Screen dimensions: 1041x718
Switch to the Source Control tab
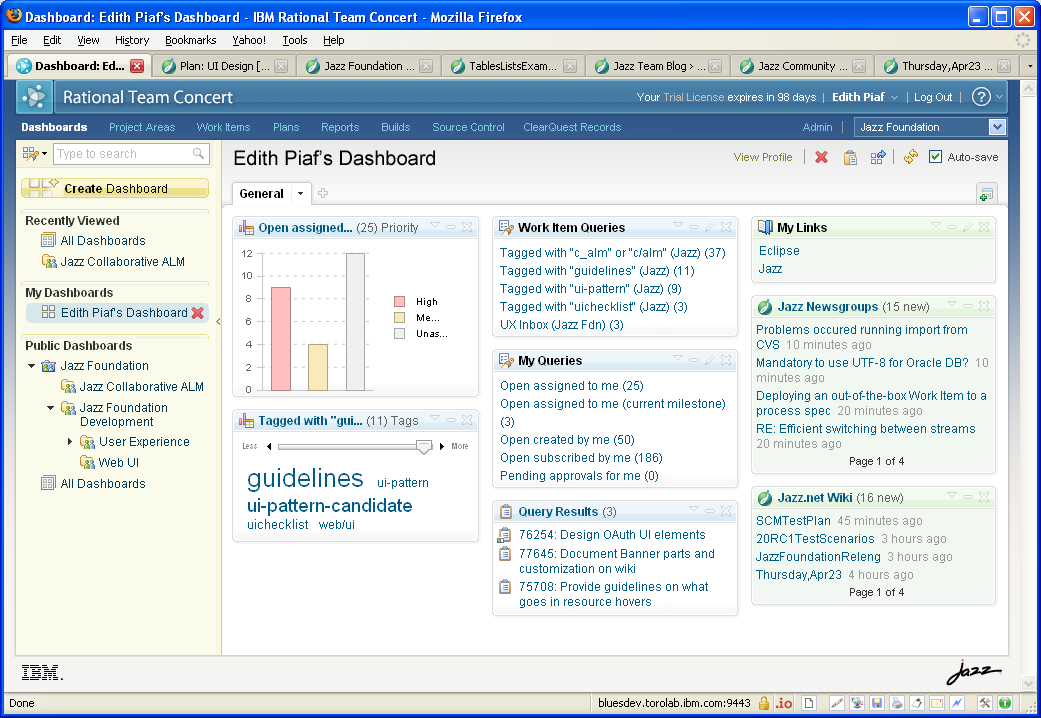point(468,127)
